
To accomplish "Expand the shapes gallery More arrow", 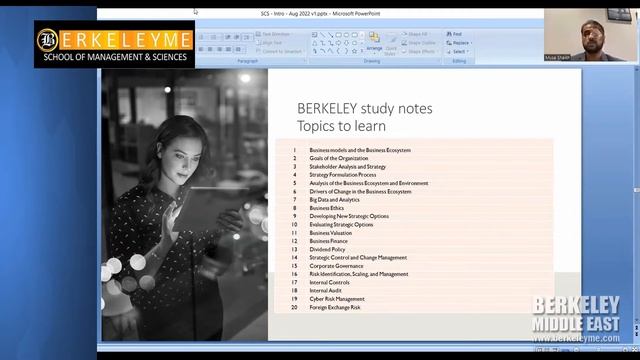I will [362, 51].
